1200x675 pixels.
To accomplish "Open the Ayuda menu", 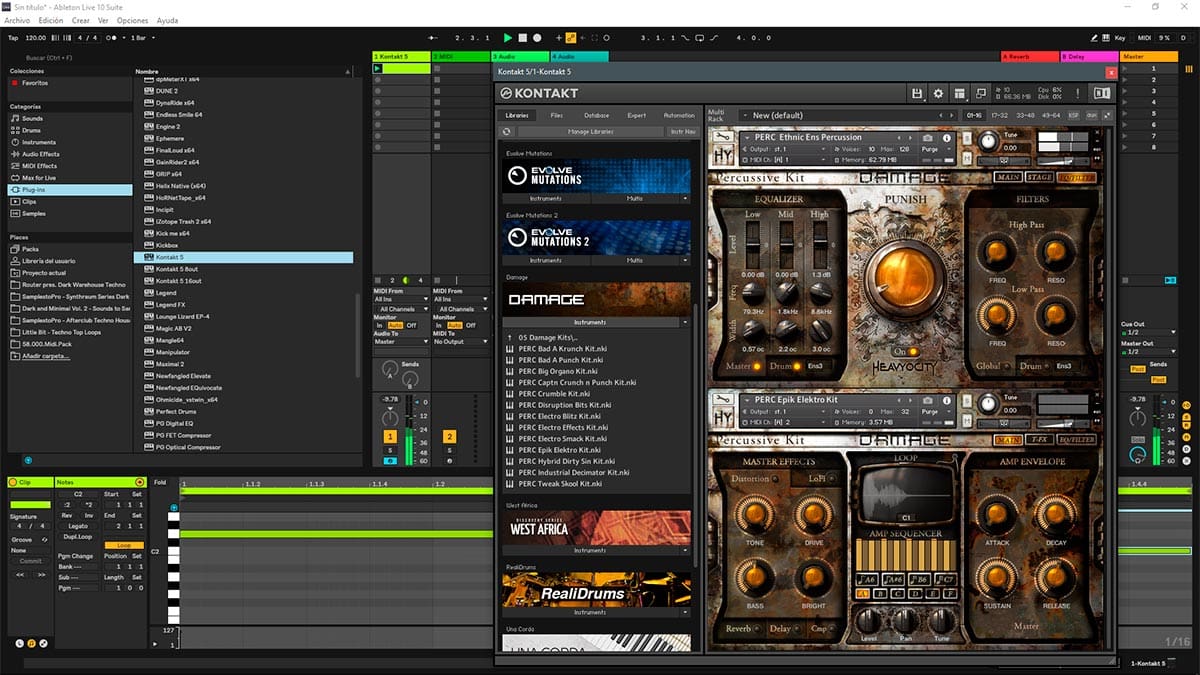I will [168, 20].
